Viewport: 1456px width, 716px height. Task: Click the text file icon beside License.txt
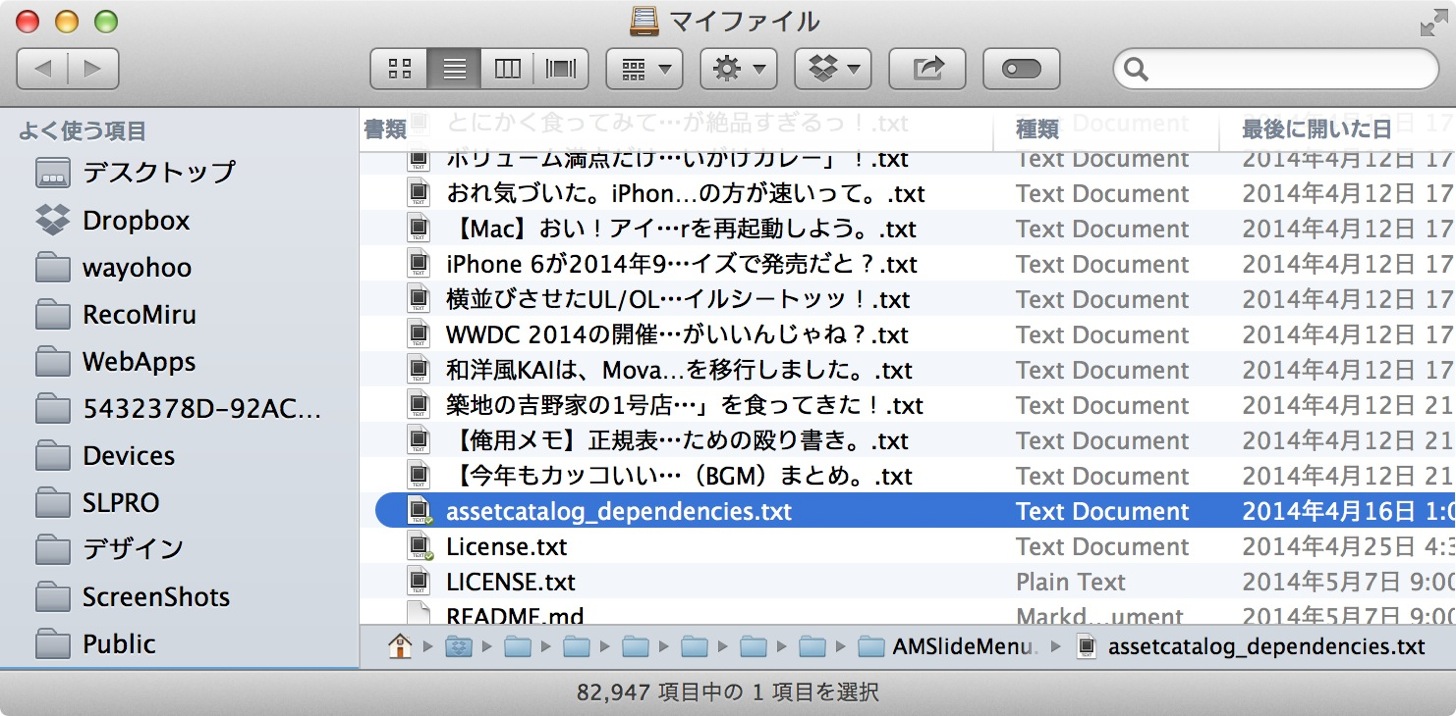(419, 546)
